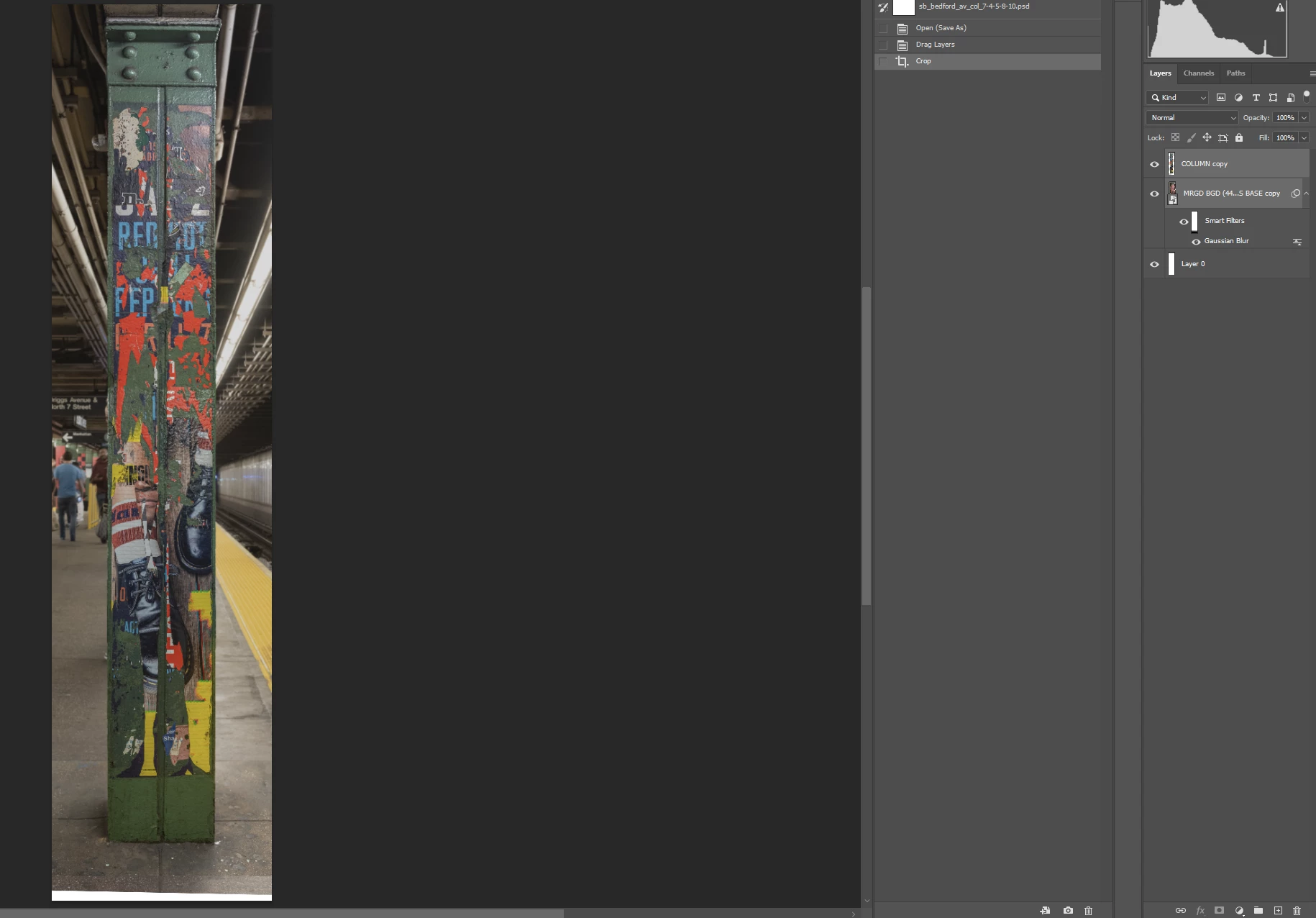Filter layers for adjustment layers
The height and width of the screenshot is (918, 1316).
[1238, 98]
